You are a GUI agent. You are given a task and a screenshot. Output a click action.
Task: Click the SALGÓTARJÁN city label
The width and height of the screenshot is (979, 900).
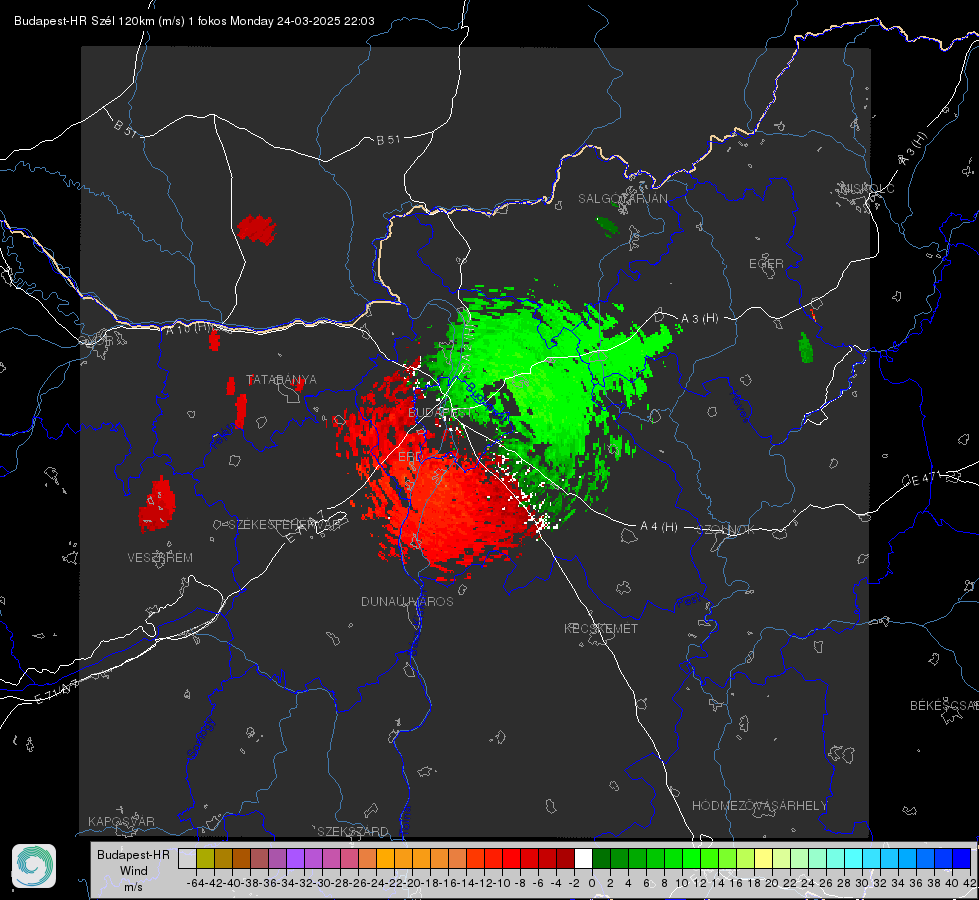[x=622, y=199]
